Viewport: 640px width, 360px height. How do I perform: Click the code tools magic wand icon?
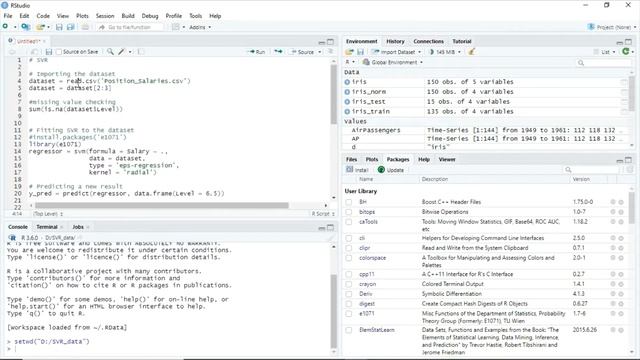122,52
